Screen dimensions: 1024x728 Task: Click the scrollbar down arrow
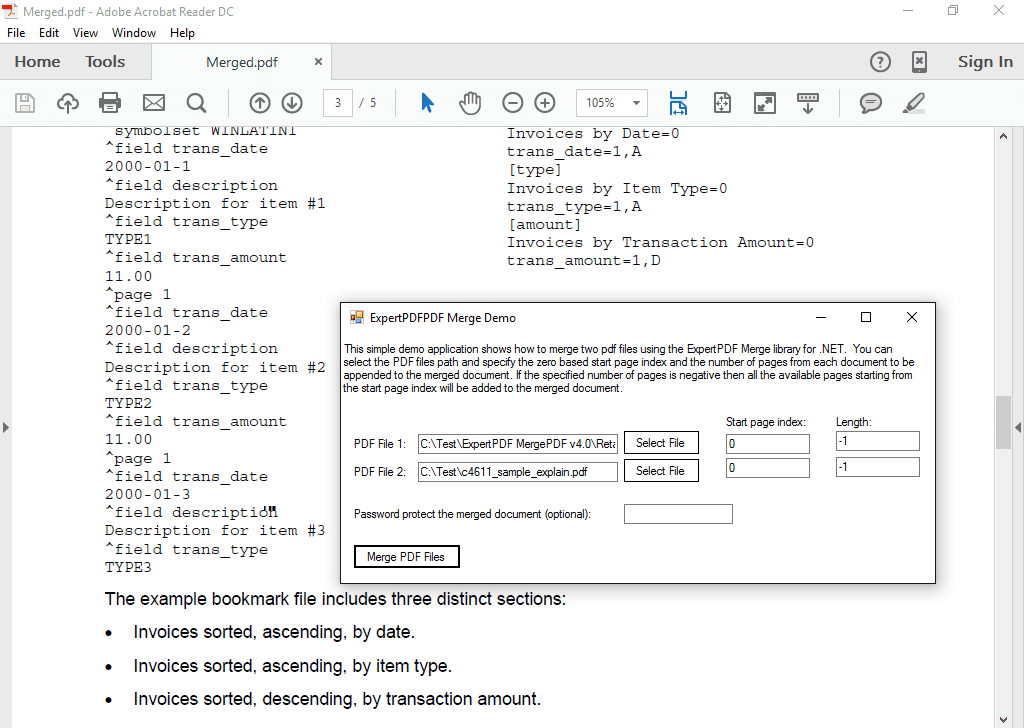pos(1003,720)
